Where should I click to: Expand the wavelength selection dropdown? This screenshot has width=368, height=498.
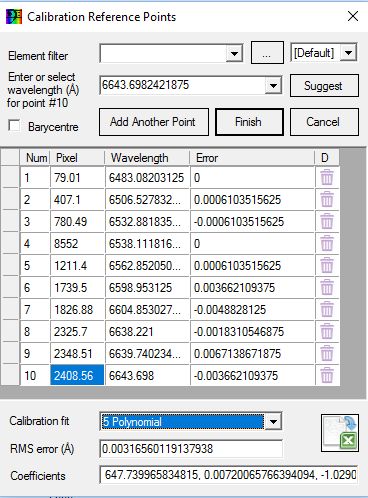click(273, 86)
